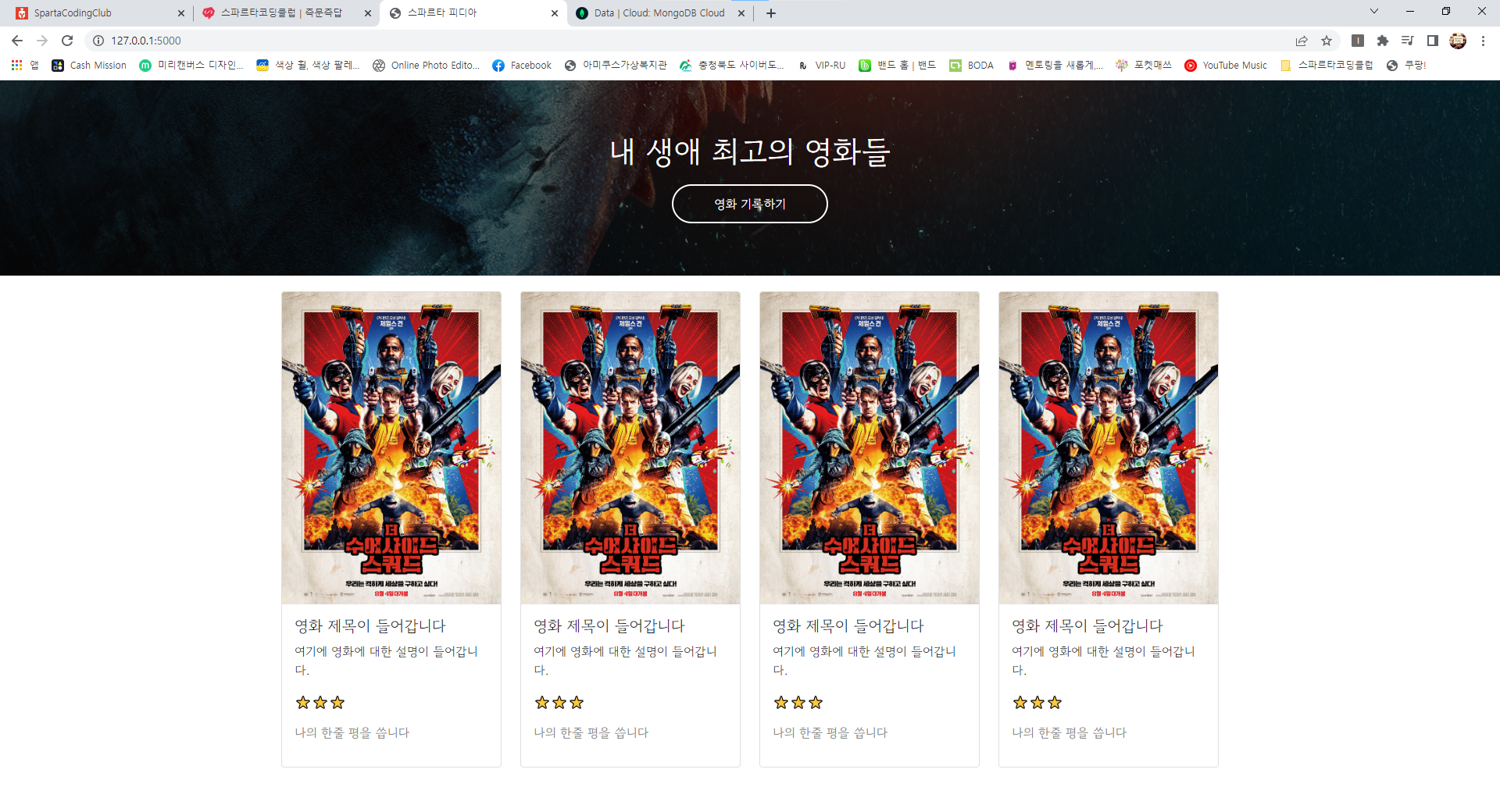Open Cash Mission bookmark
This screenshot has width=1500, height=812.
(89, 66)
